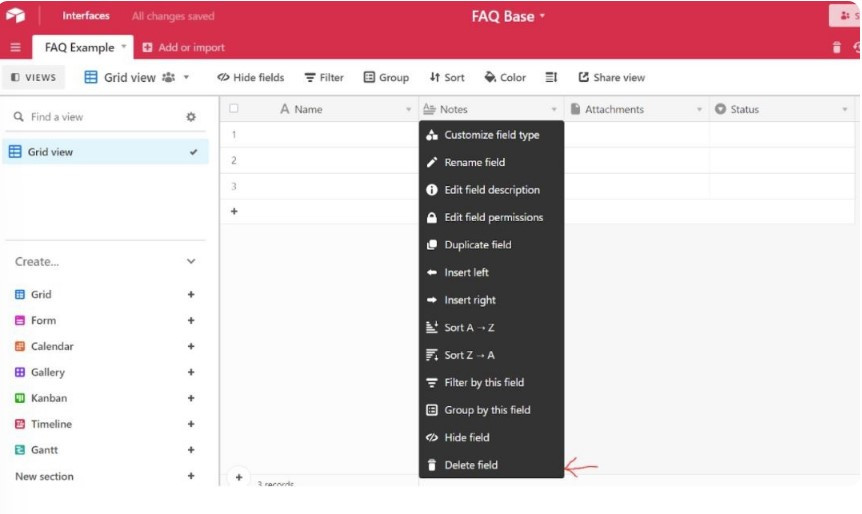Screen dimensions: 862x514
Task: Select Delete field from context menu
Action: pyautogui.click(x=470, y=465)
